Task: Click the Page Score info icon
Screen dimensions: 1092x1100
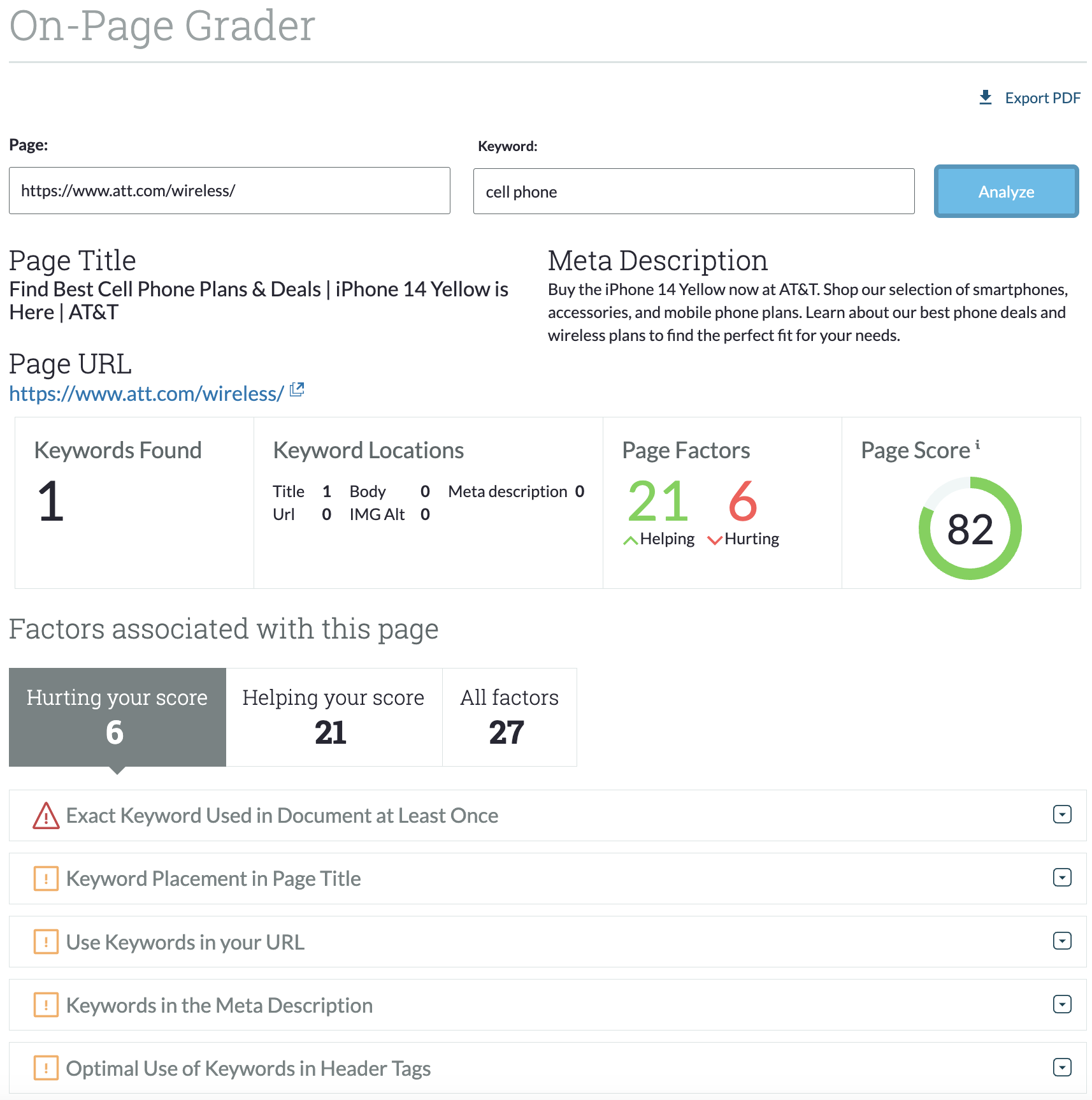Action: click(x=978, y=444)
